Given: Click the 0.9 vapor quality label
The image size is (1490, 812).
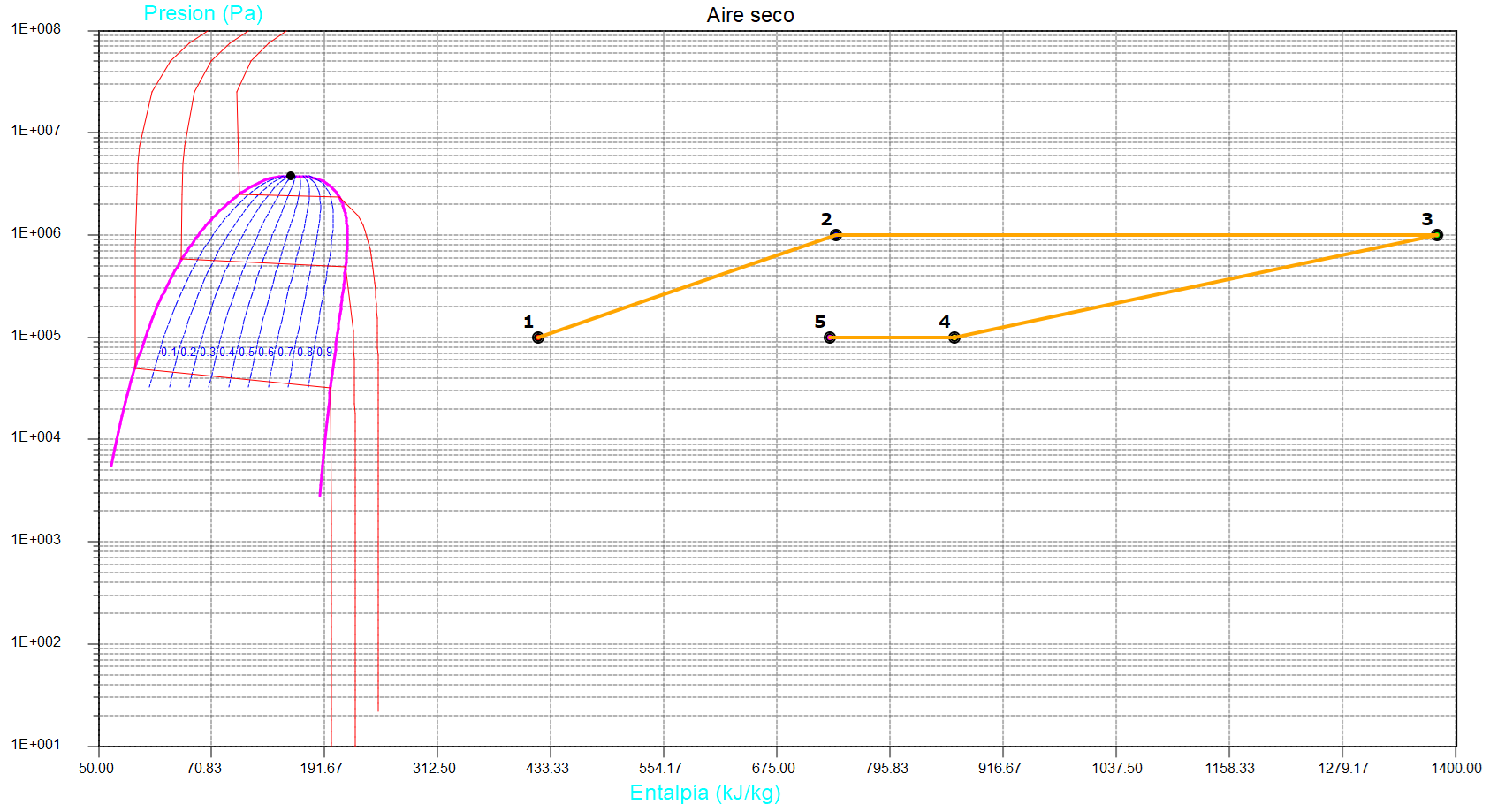Looking at the screenshot, I should tap(324, 353).
